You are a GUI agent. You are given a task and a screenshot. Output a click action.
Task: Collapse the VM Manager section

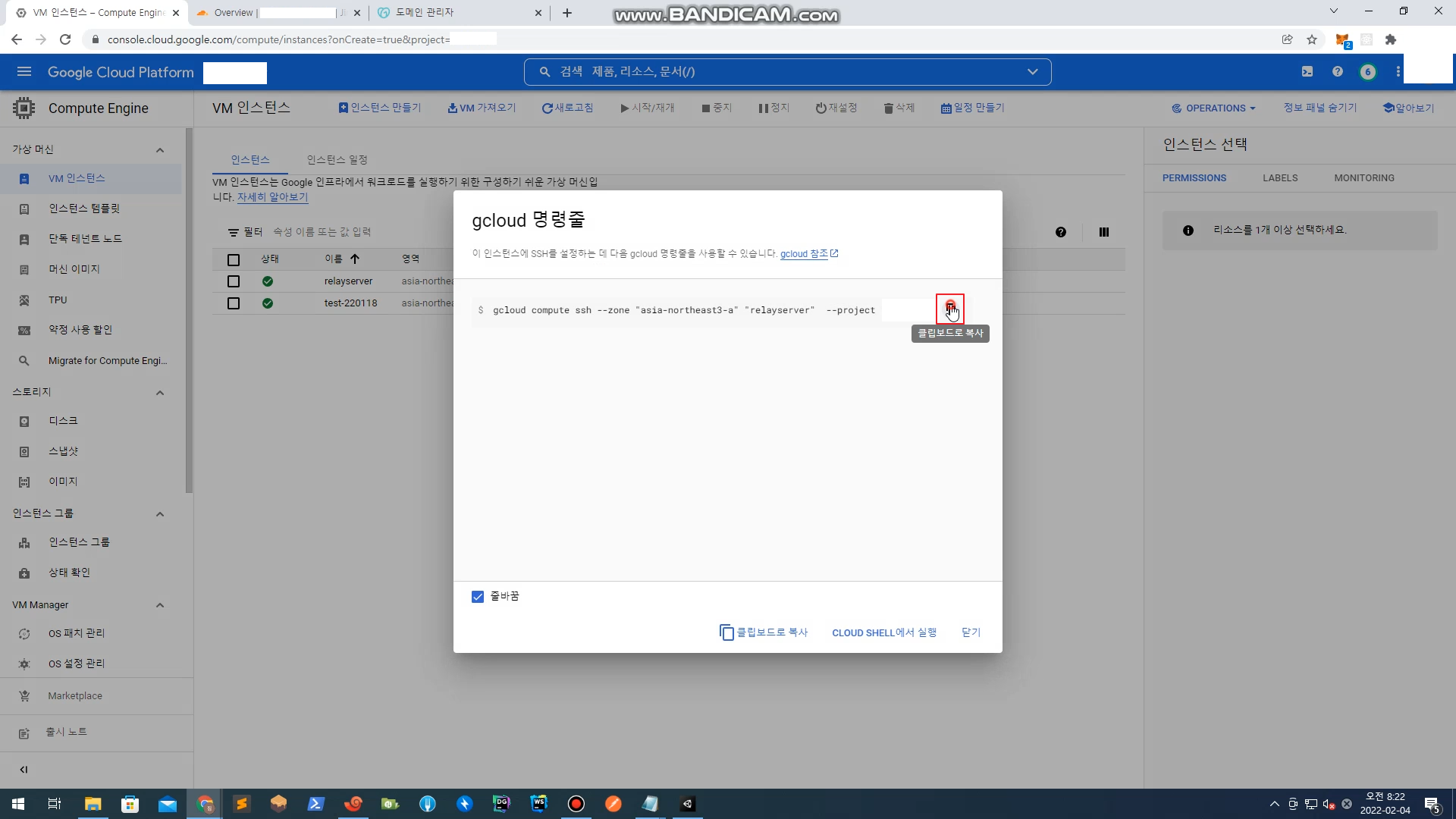160,605
